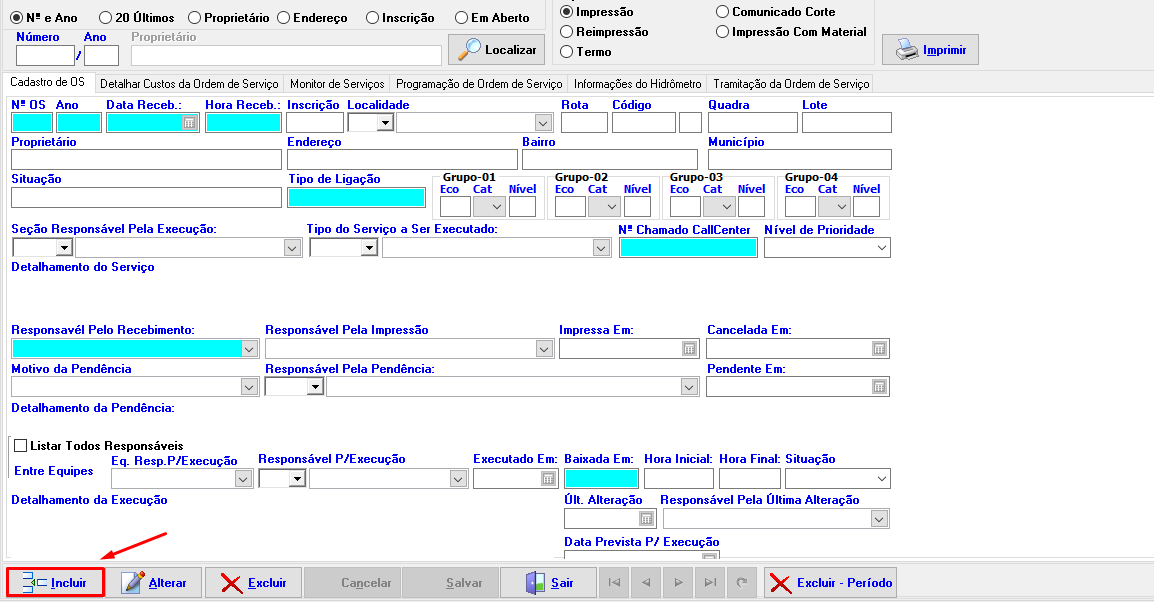Click the Excluir - Período button
Screen dimensions: 1154x602
830,582
